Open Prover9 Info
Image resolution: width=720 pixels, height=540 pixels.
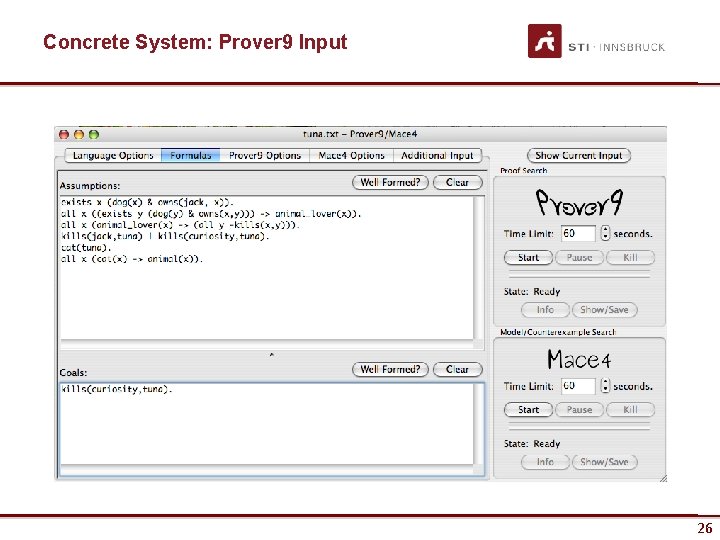pyautogui.click(x=545, y=310)
